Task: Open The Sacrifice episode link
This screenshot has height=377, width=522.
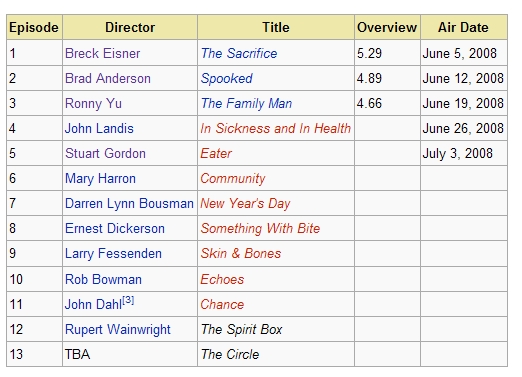Action: [239, 53]
